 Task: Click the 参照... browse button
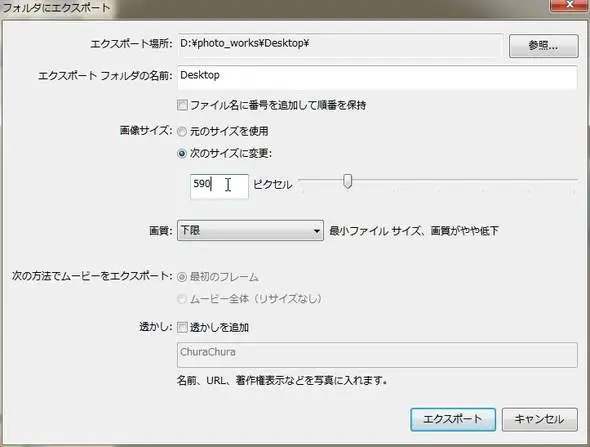point(544,46)
